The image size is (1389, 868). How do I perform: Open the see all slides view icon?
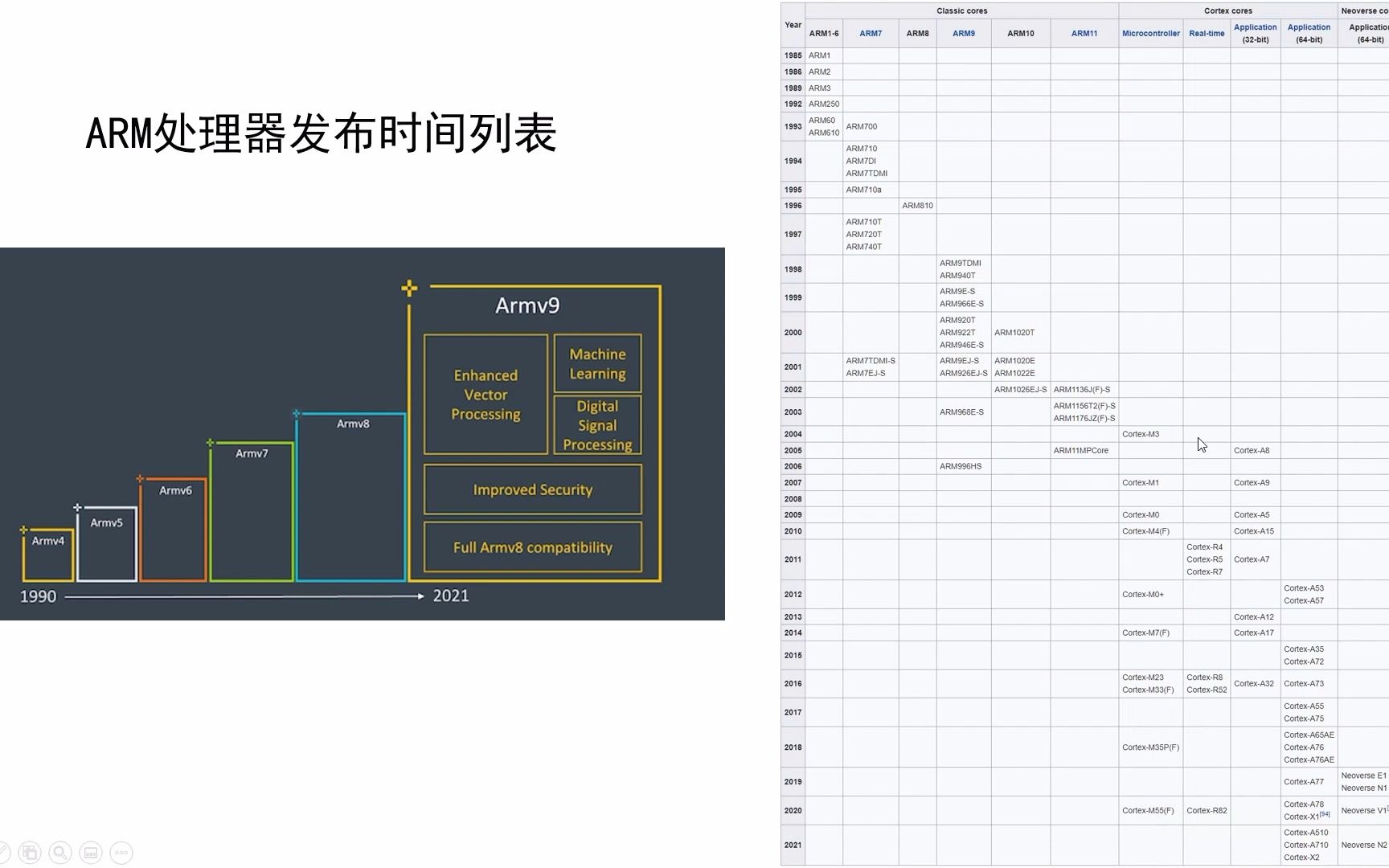[x=30, y=853]
